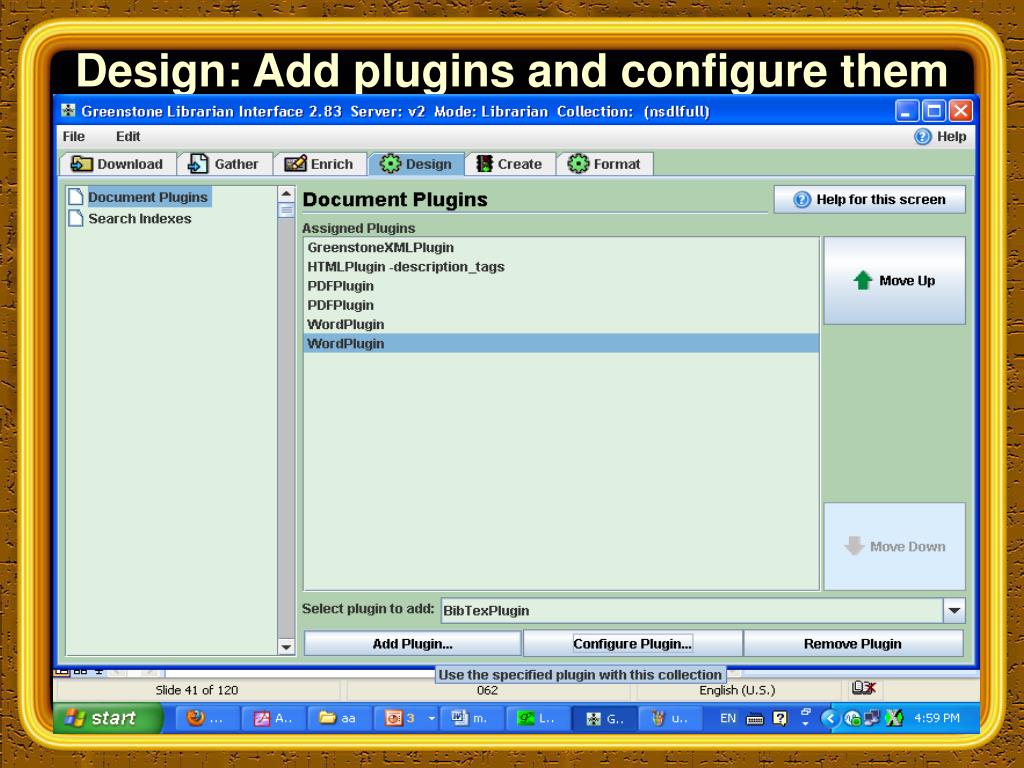
Task: Click the Create tab traffic-light icon
Action: click(x=484, y=164)
